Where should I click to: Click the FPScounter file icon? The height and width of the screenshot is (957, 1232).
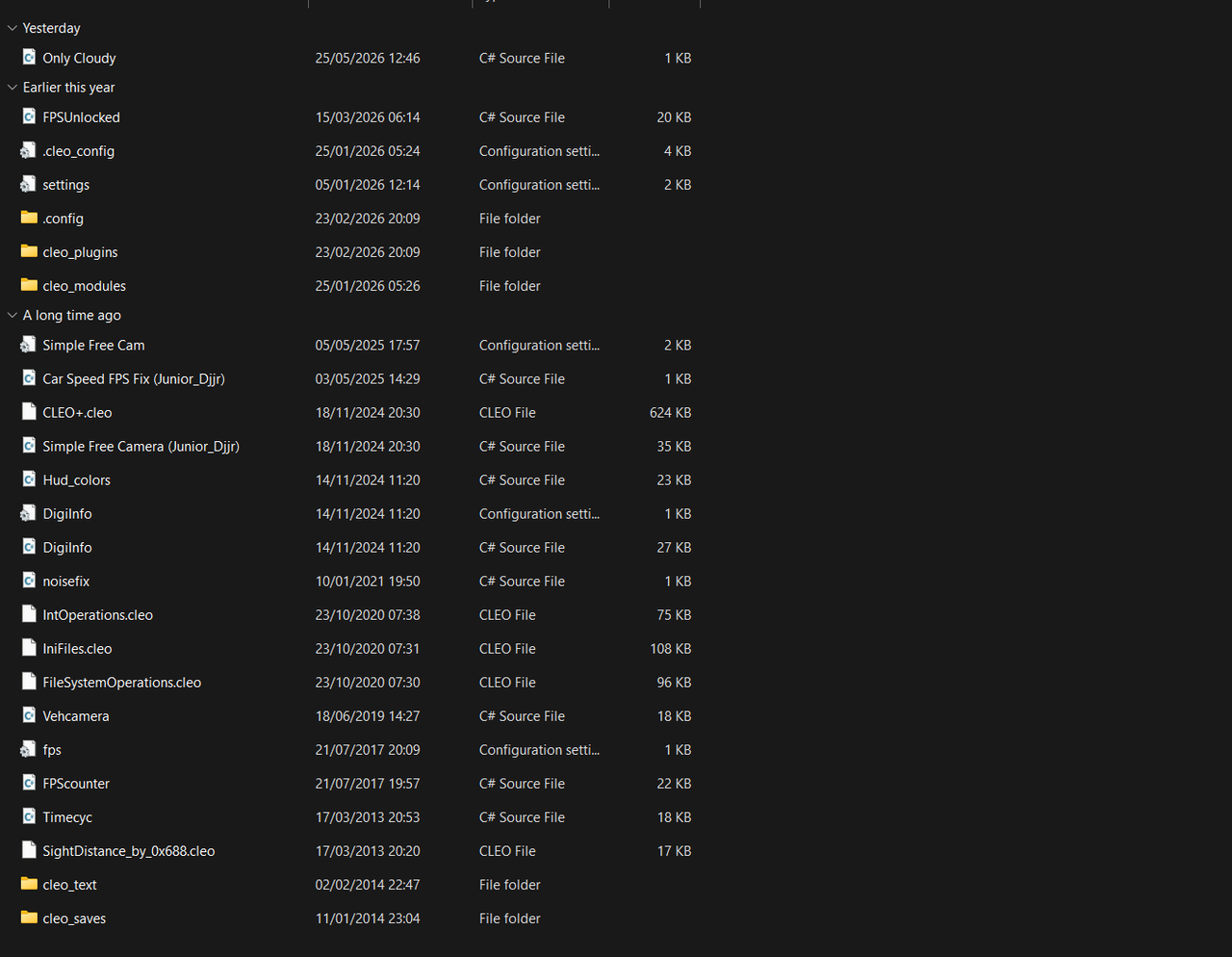[29, 783]
